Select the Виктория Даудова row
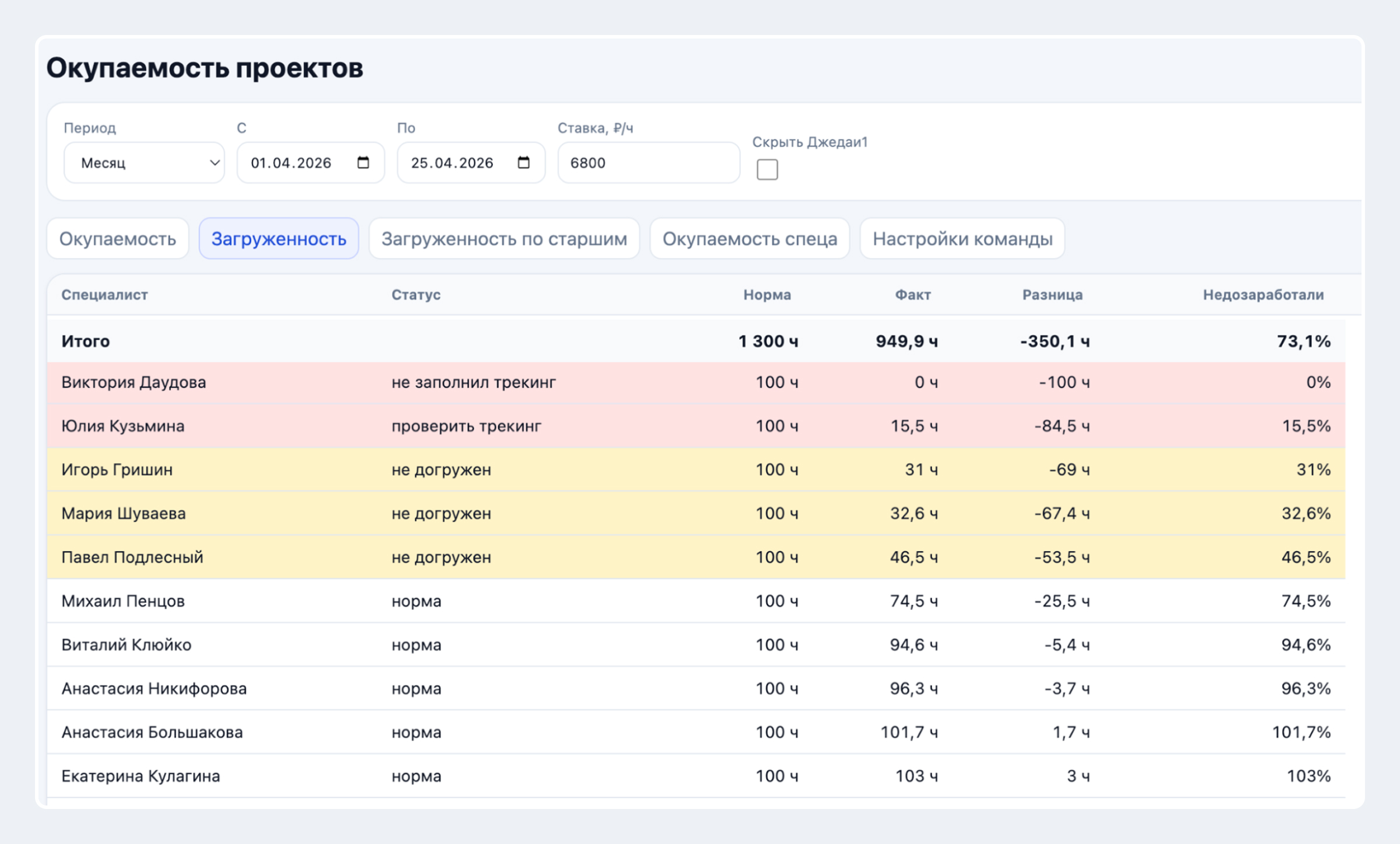Image resolution: width=1400 pixels, height=844 pixels. pyautogui.click(x=696, y=382)
